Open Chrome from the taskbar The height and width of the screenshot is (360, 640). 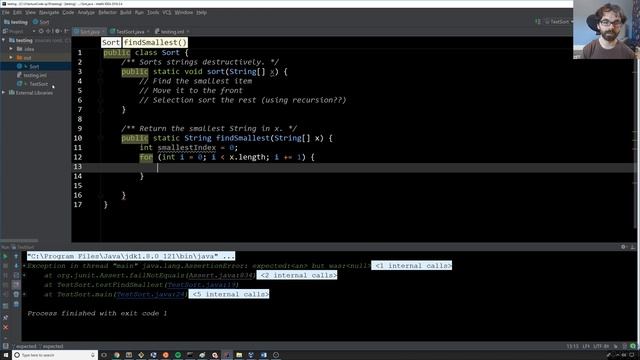[x=116, y=355]
